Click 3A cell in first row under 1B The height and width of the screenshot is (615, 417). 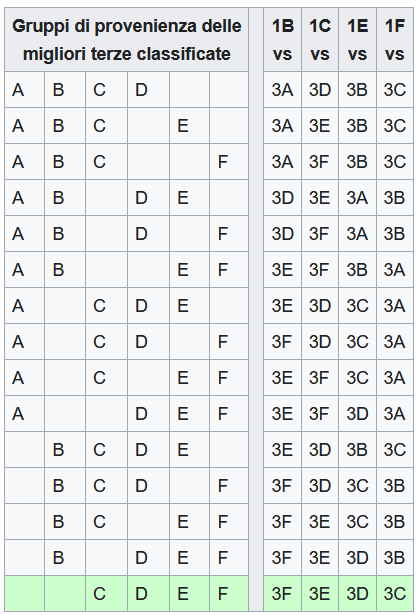[282, 89]
